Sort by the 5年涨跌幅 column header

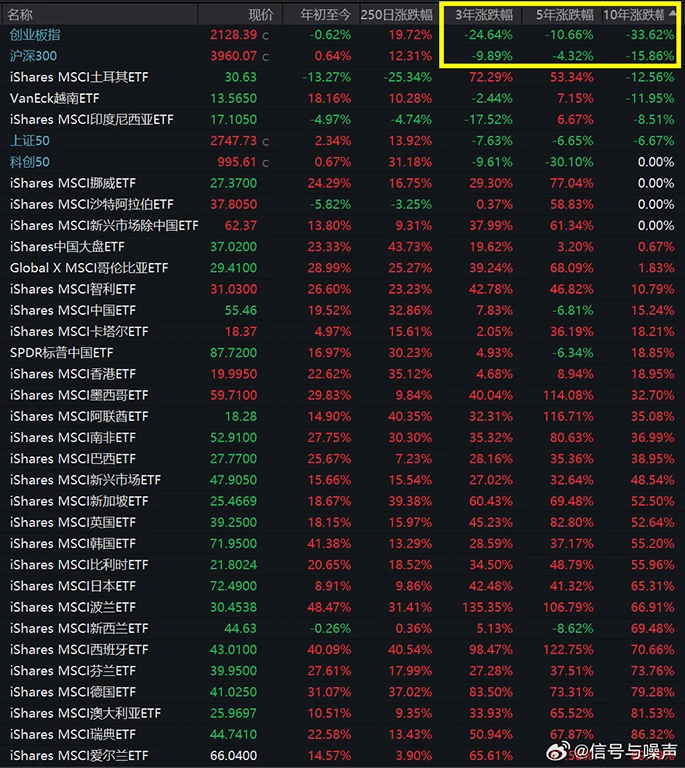(565, 15)
